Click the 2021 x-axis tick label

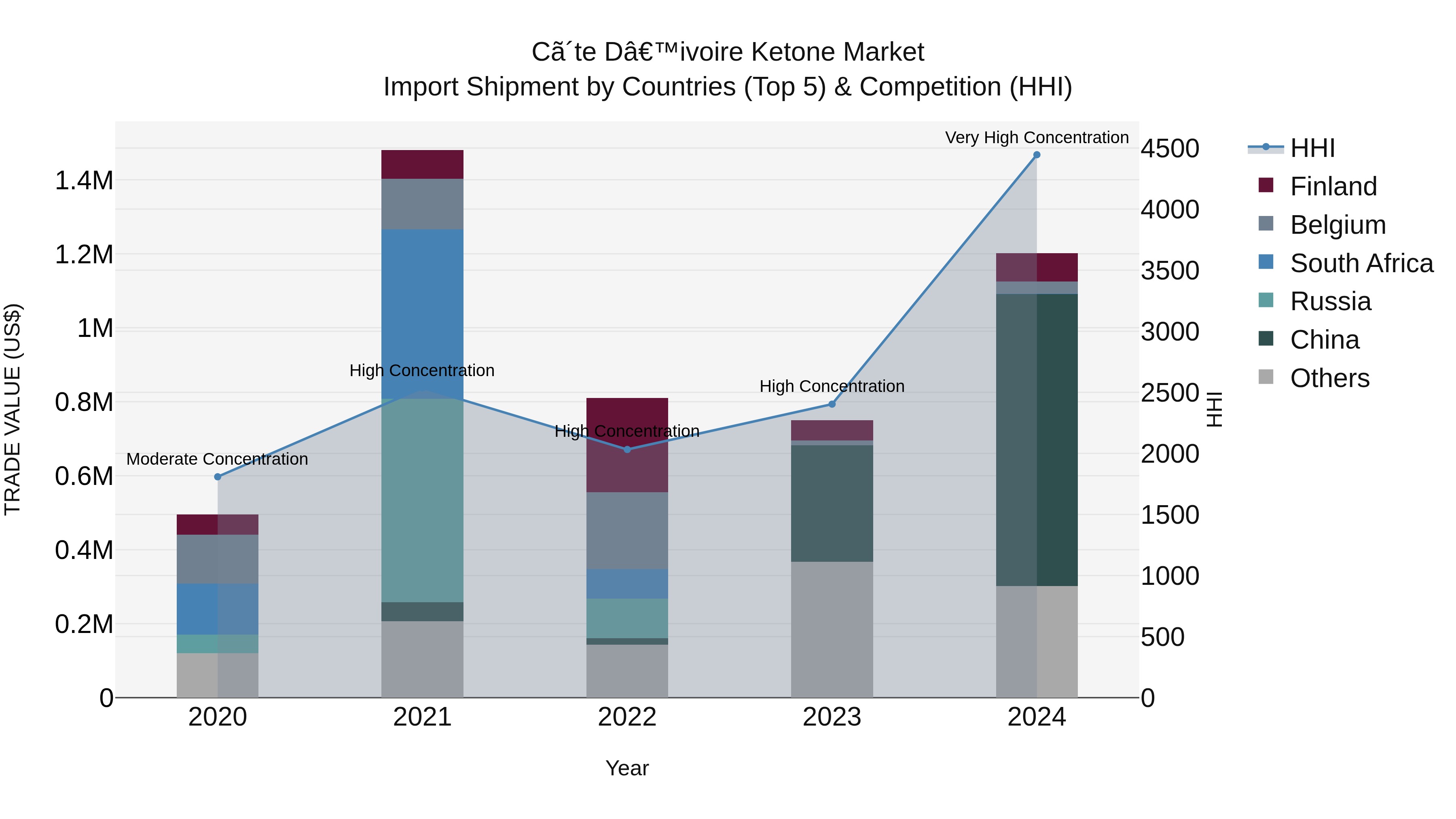coord(422,717)
